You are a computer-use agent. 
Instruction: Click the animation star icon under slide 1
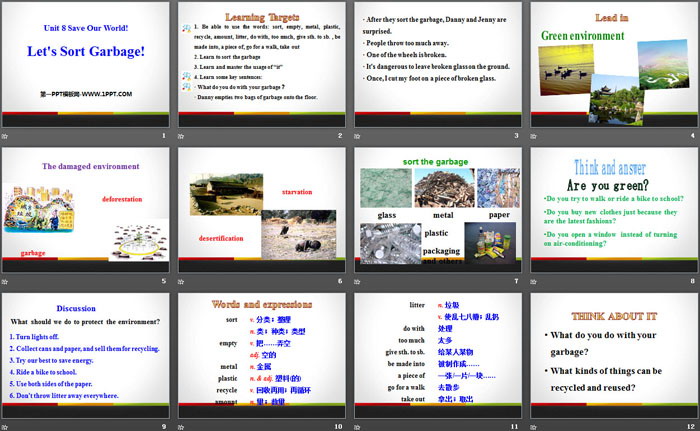[x=5, y=136]
